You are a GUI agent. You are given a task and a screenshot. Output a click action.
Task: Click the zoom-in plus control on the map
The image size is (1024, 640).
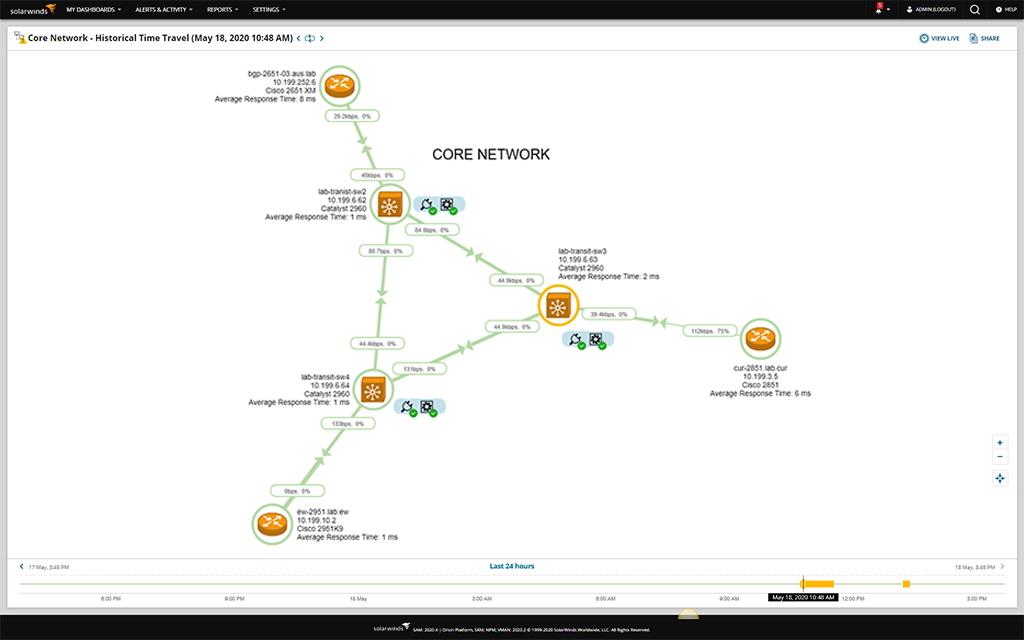(x=1000, y=442)
